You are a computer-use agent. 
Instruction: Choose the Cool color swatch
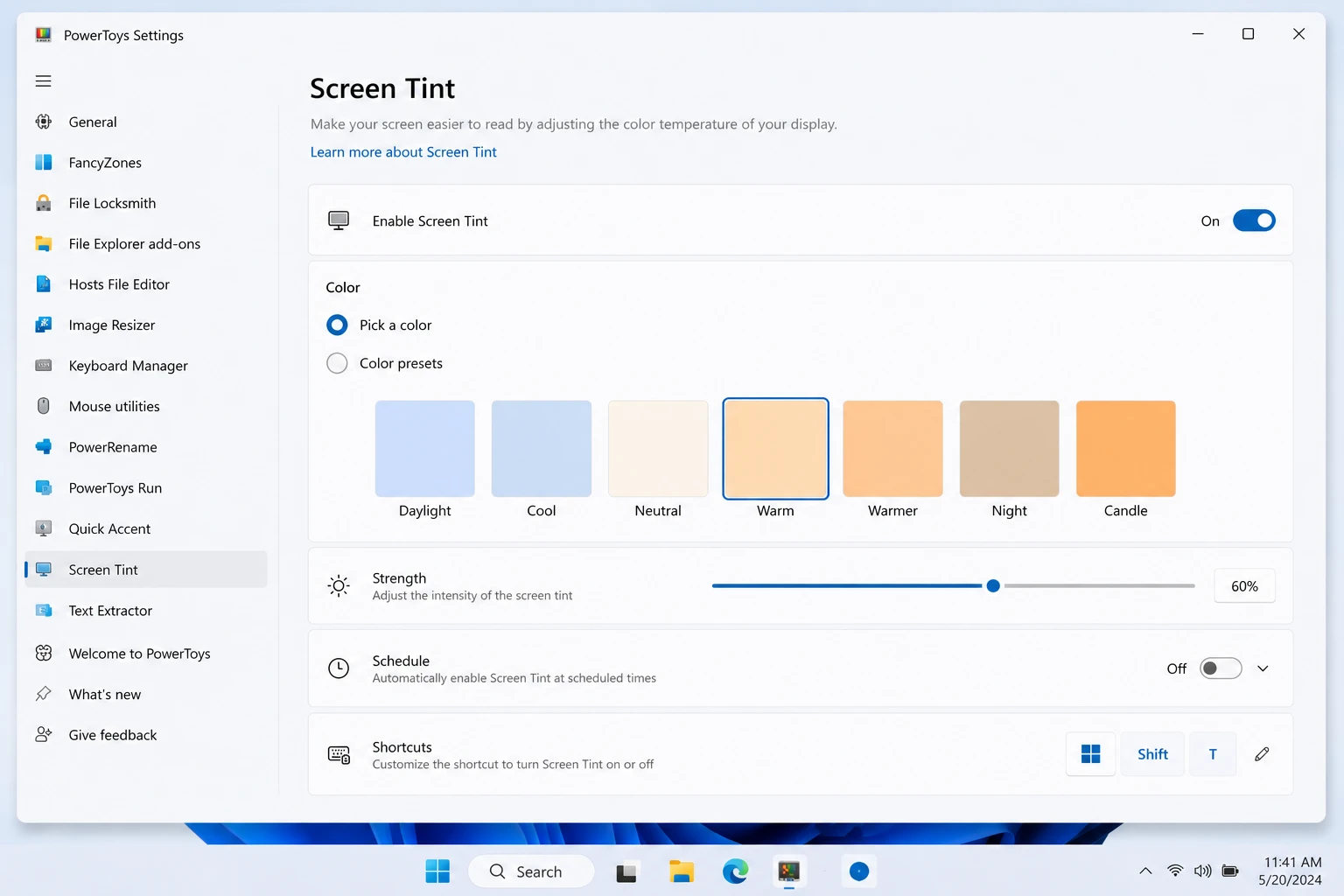point(542,449)
